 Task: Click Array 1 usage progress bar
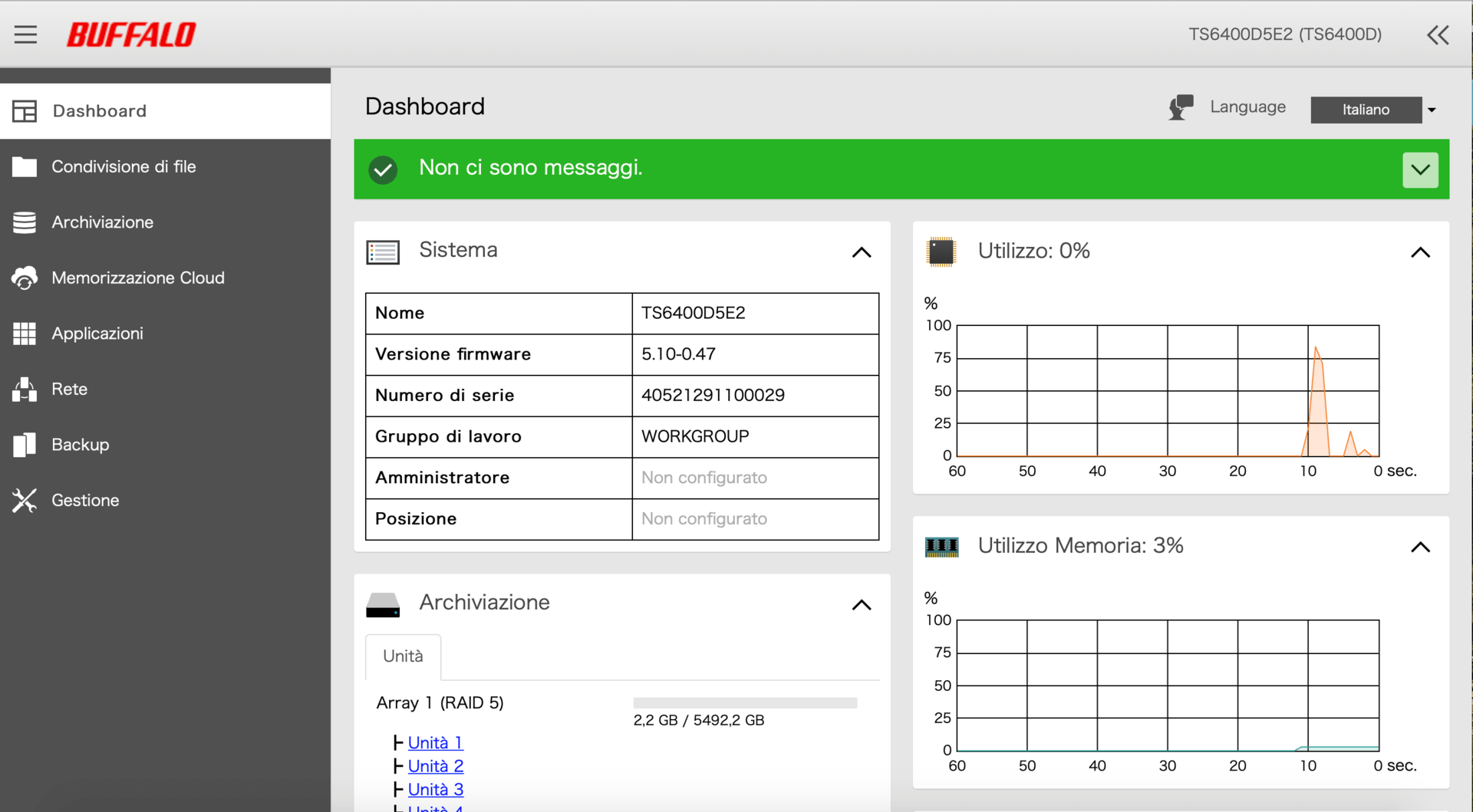pyautogui.click(x=745, y=703)
